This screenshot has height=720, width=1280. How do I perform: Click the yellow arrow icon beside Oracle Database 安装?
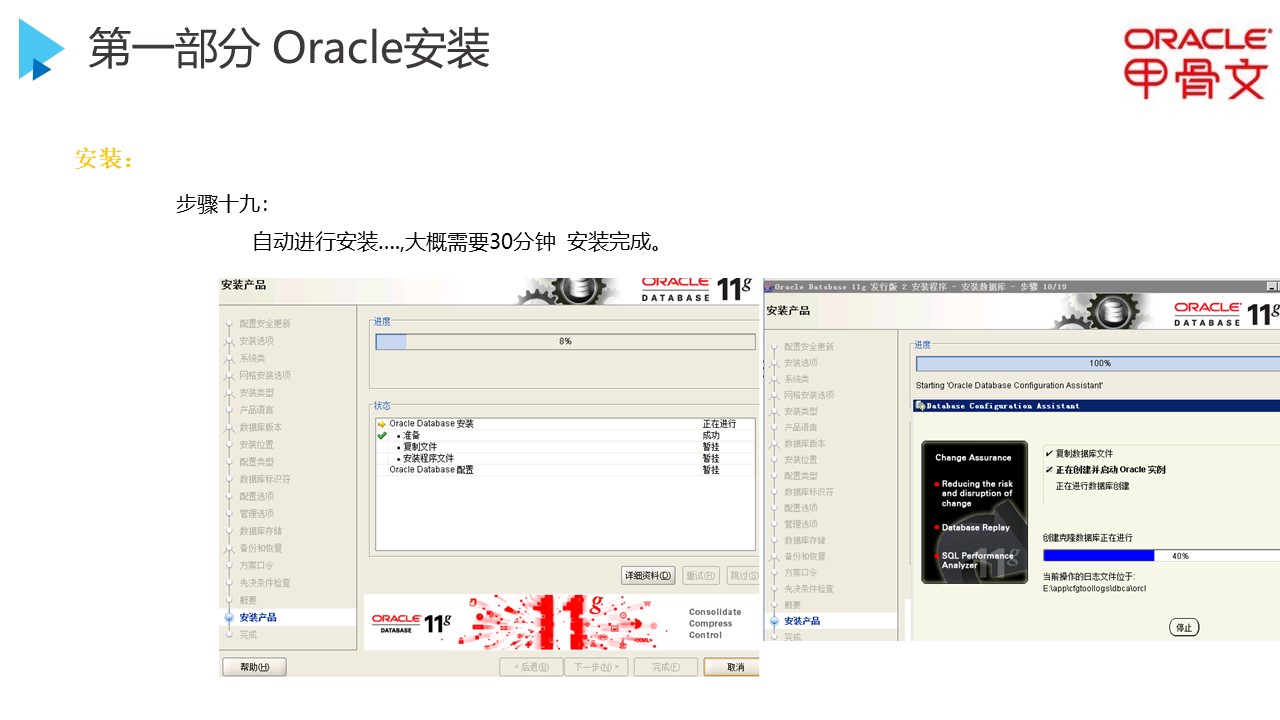pyautogui.click(x=381, y=424)
